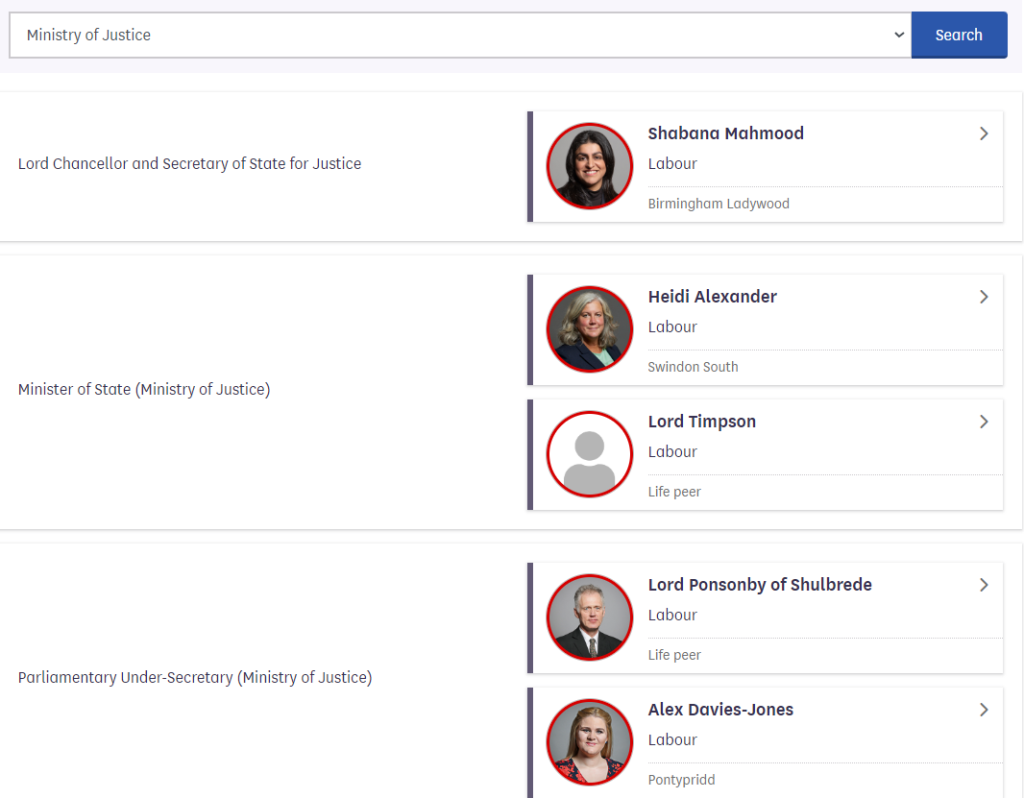This screenshot has height=798, width=1024.
Task: Click 'Parliamentary Under-Secretary (Ministry of Justice)' heading
Action: pos(195,678)
